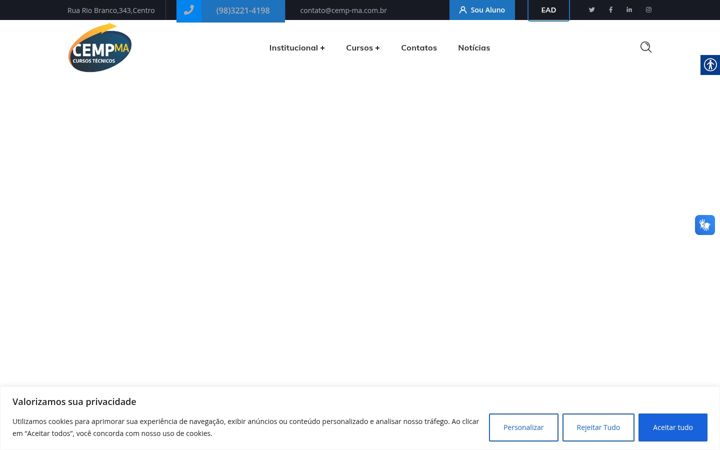Image resolution: width=720 pixels, height=450 pixels.
Task: Click Personalizar cookie settings button
Action: 523,428
